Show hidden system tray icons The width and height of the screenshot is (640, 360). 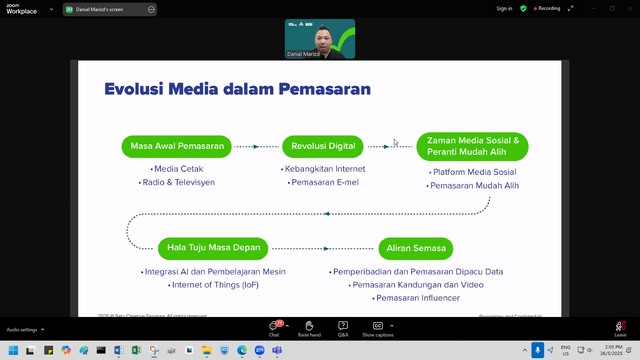[524, 350]
